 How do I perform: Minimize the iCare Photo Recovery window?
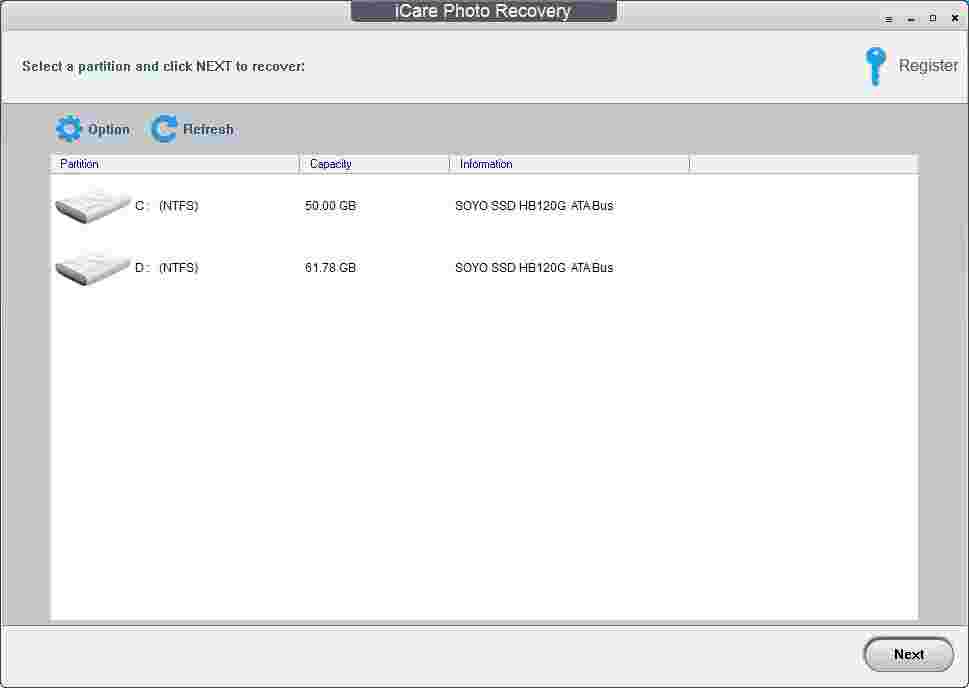[x=909, y=17]
